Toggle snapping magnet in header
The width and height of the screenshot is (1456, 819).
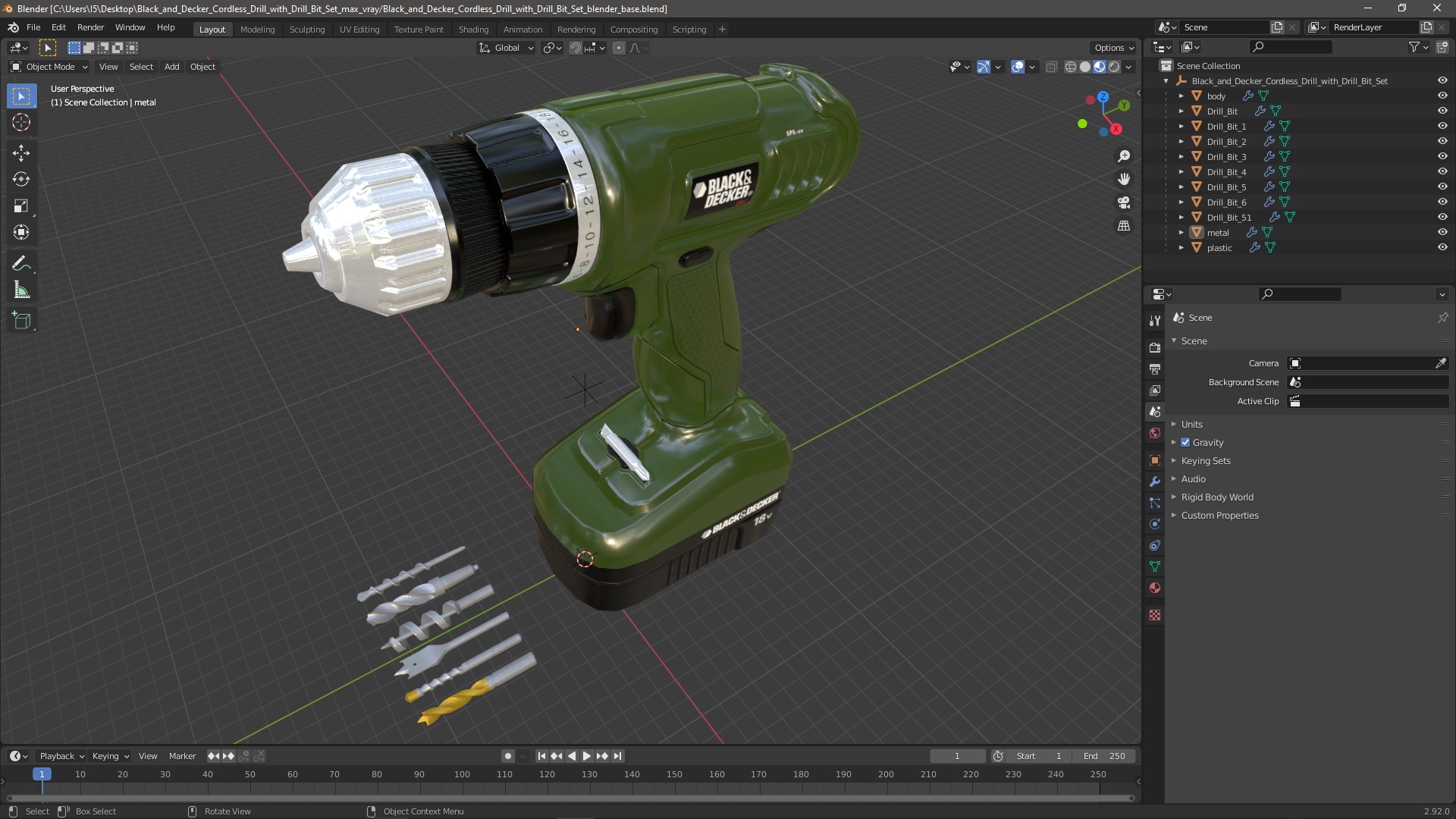(576, 48)
